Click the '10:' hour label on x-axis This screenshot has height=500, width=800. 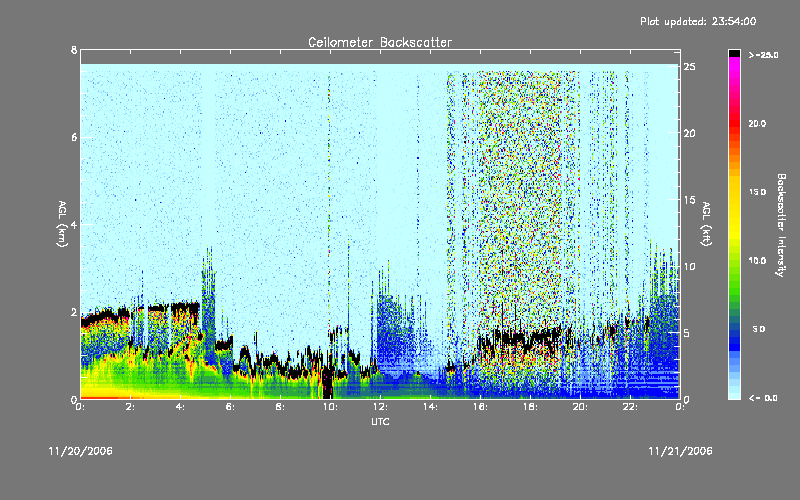point(330,407)
